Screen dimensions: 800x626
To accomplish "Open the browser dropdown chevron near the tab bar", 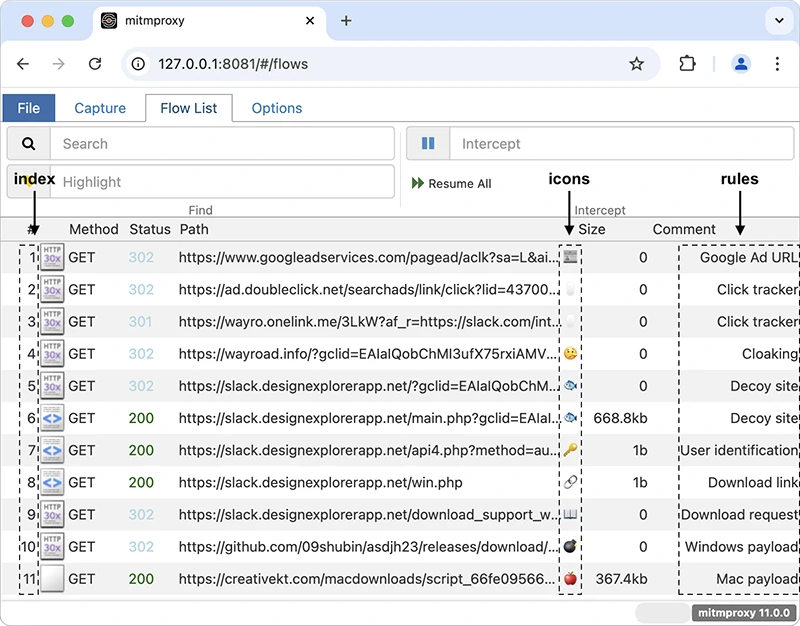I will tap(779, 20).
